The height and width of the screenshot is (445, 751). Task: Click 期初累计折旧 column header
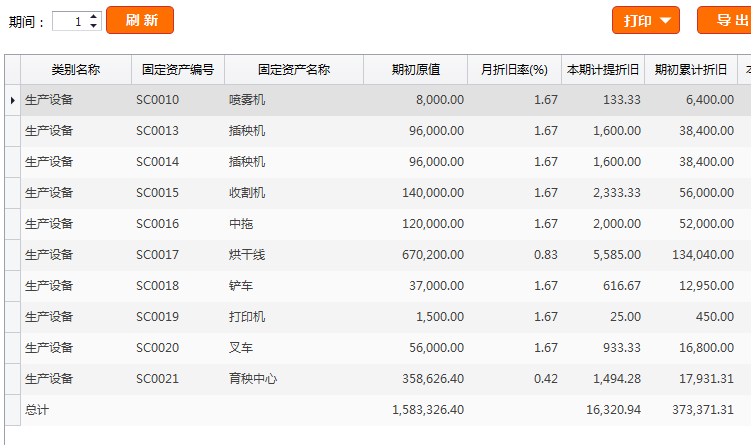690,70
